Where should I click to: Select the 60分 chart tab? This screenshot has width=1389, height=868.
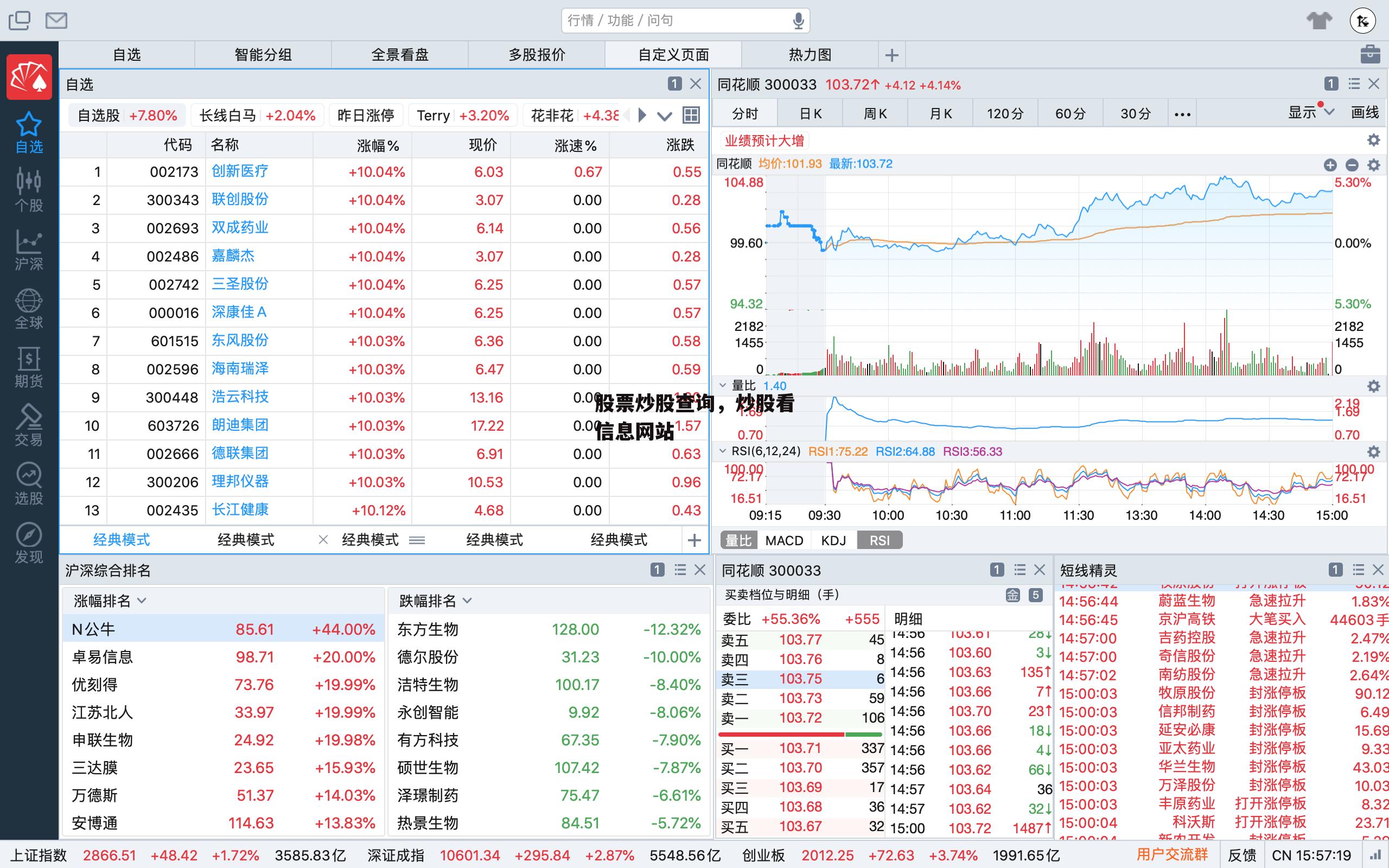(1071, 114)
